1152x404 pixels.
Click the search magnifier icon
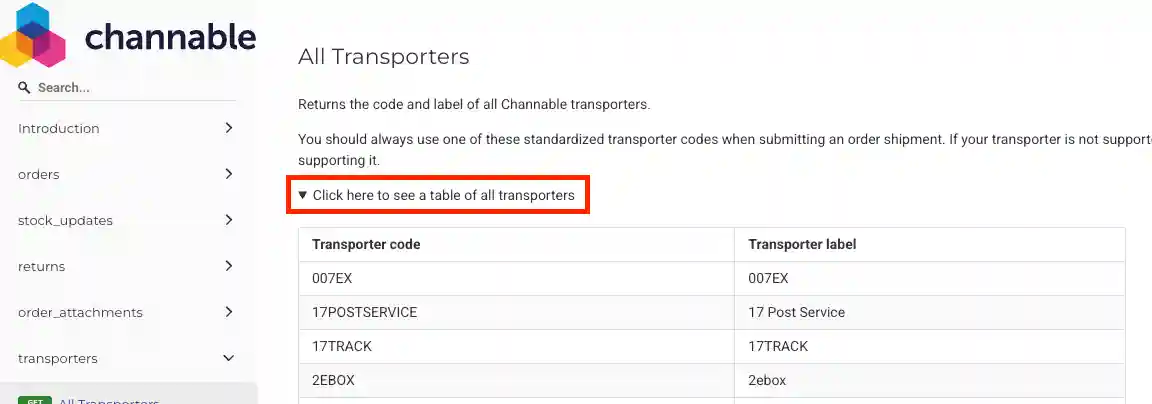point(25,88)
